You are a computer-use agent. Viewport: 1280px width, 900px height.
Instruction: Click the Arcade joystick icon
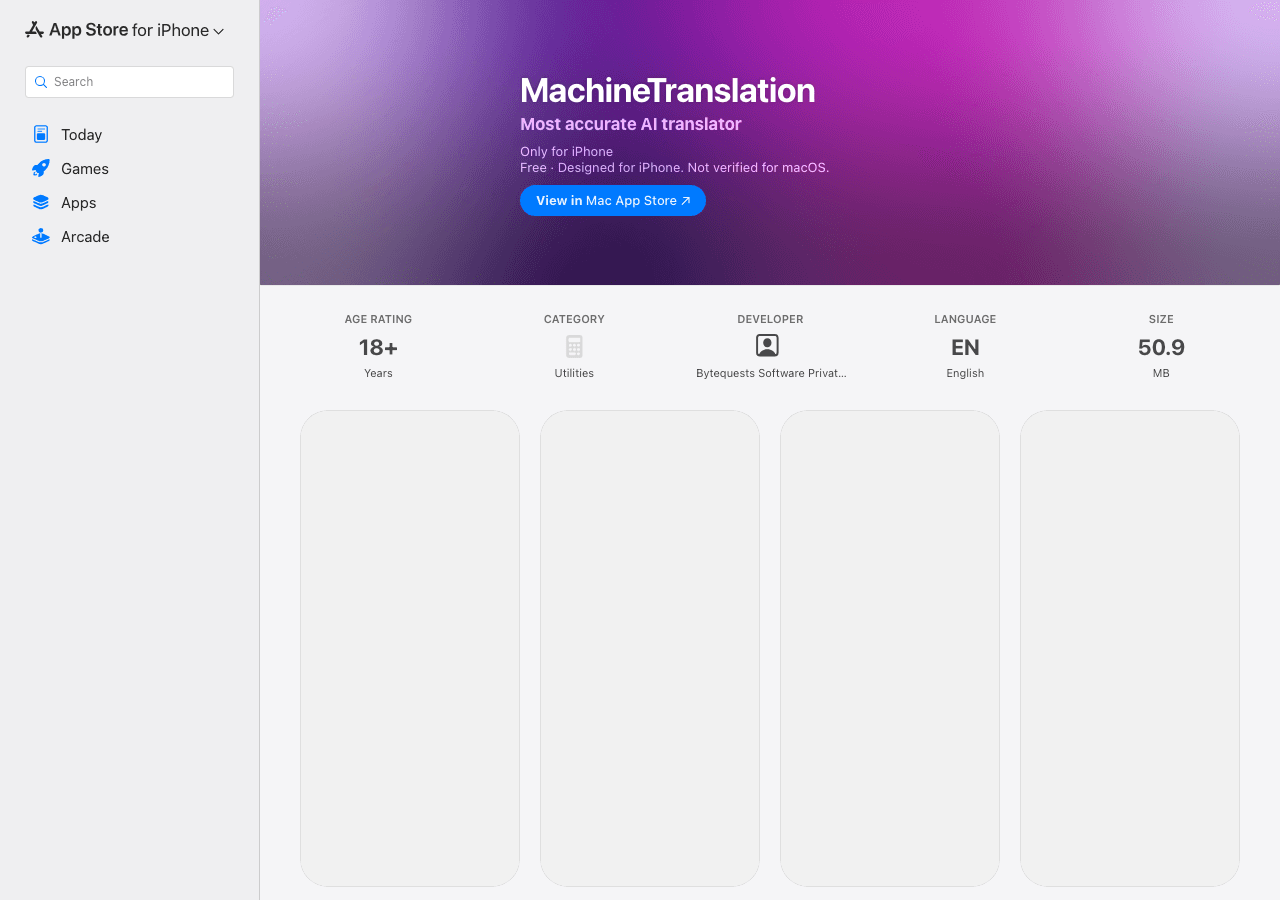41,237
